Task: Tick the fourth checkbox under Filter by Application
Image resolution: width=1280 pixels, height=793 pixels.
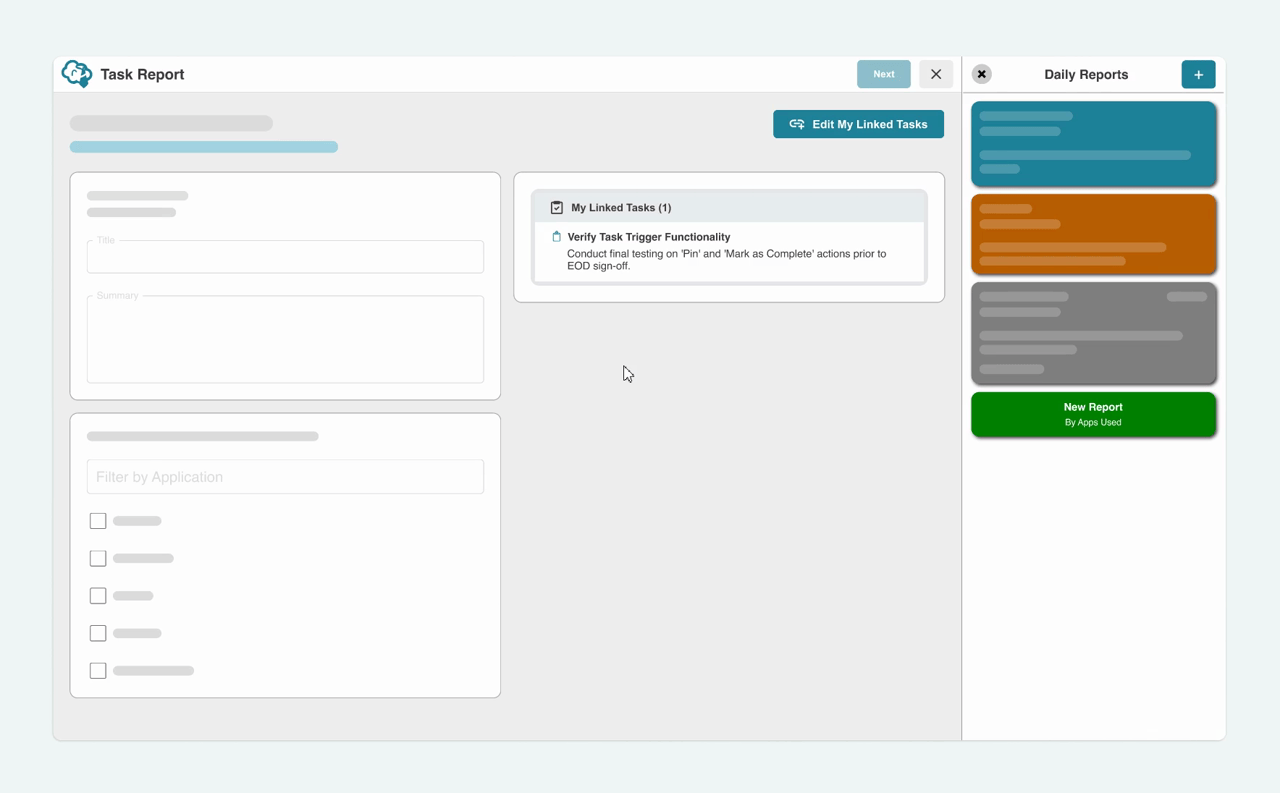Action: coord(98,633)
